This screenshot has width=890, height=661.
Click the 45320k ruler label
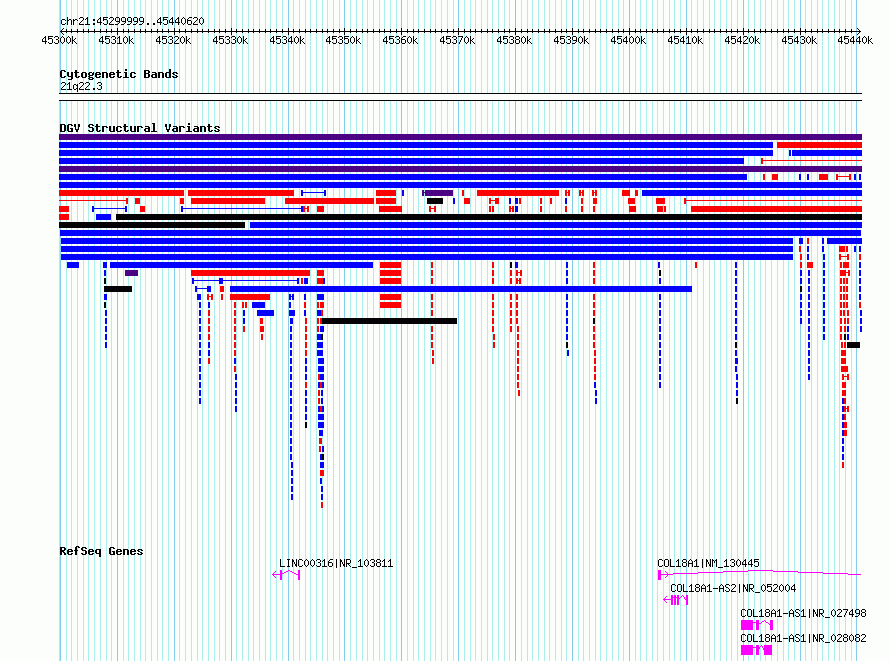173,40
